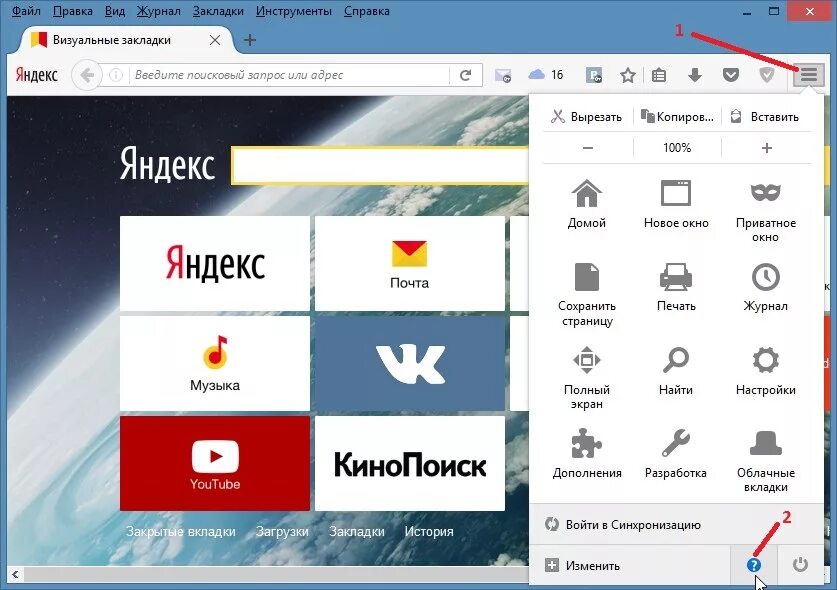Viewport: 837px width, 590px height.
Task: Click the История link below the tiles
Action: pos(429,532)
